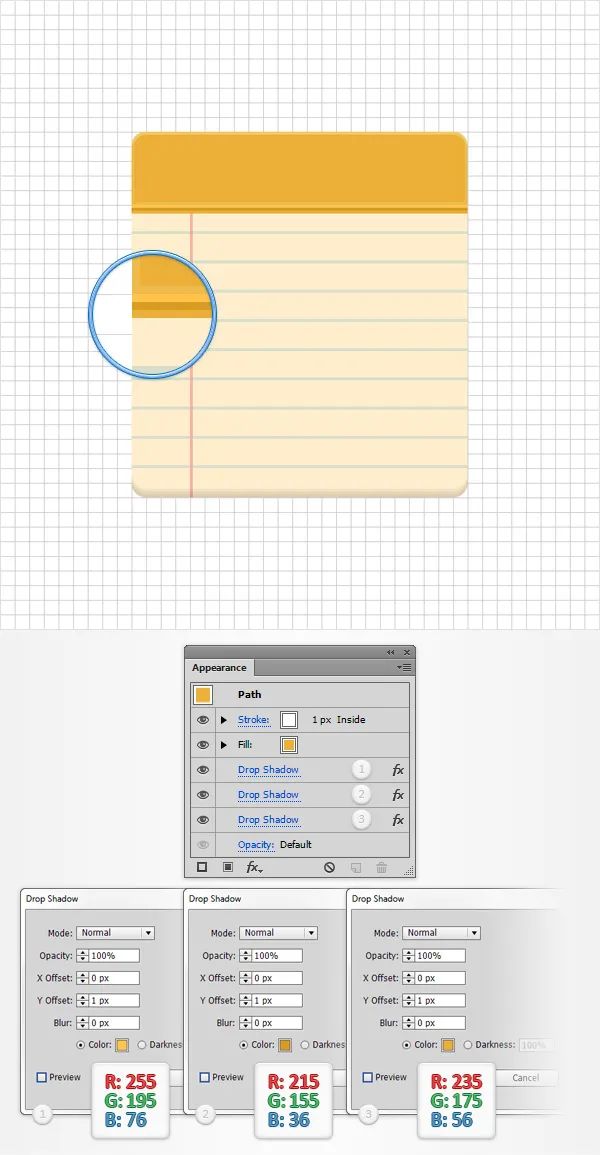
Task: Collapse the Appearance panel with double arrows
Action: pyautogui.click(x=390, y=652)
